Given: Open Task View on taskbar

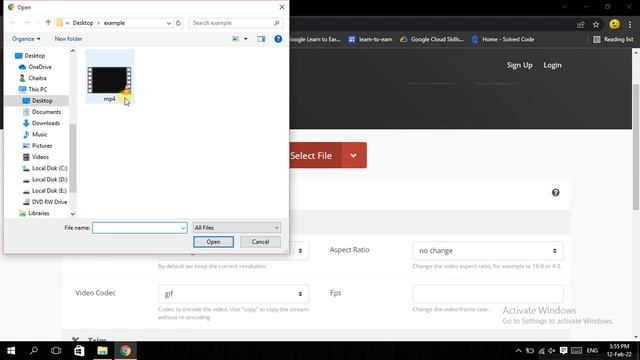Looking at the screenshot, I should 56,351.
